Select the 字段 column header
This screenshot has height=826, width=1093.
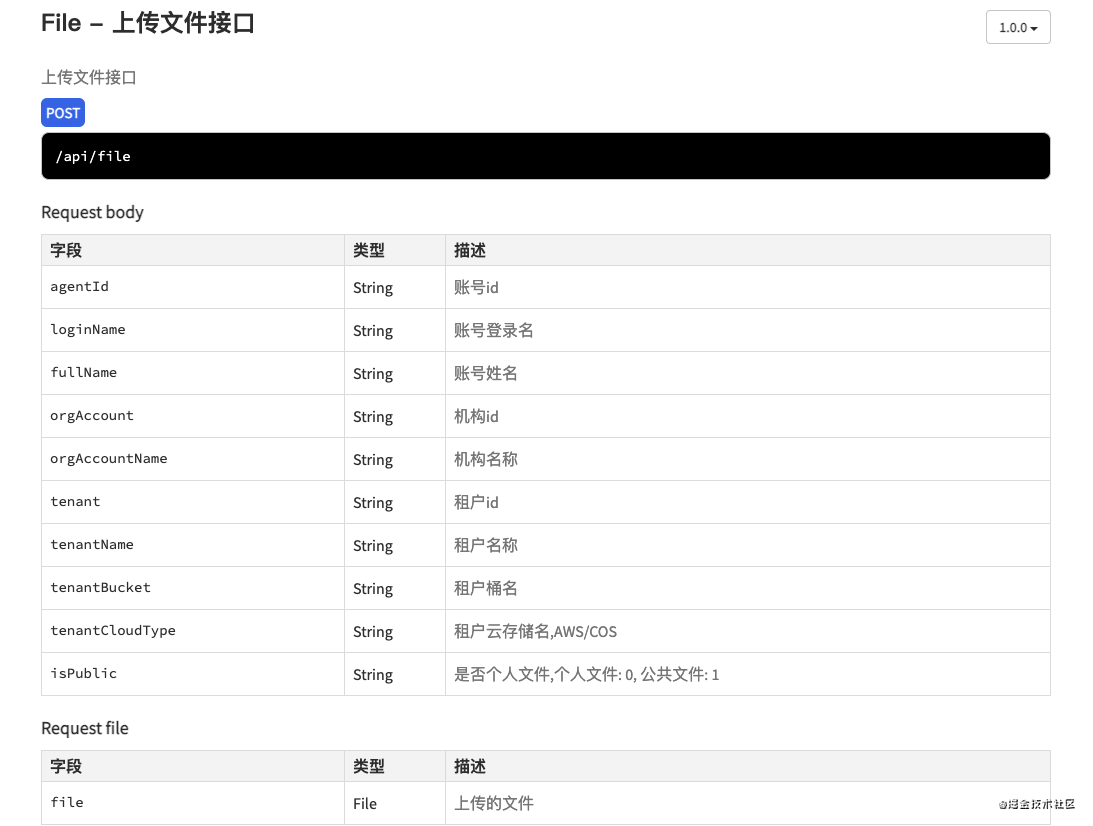(x=66, y=250)
